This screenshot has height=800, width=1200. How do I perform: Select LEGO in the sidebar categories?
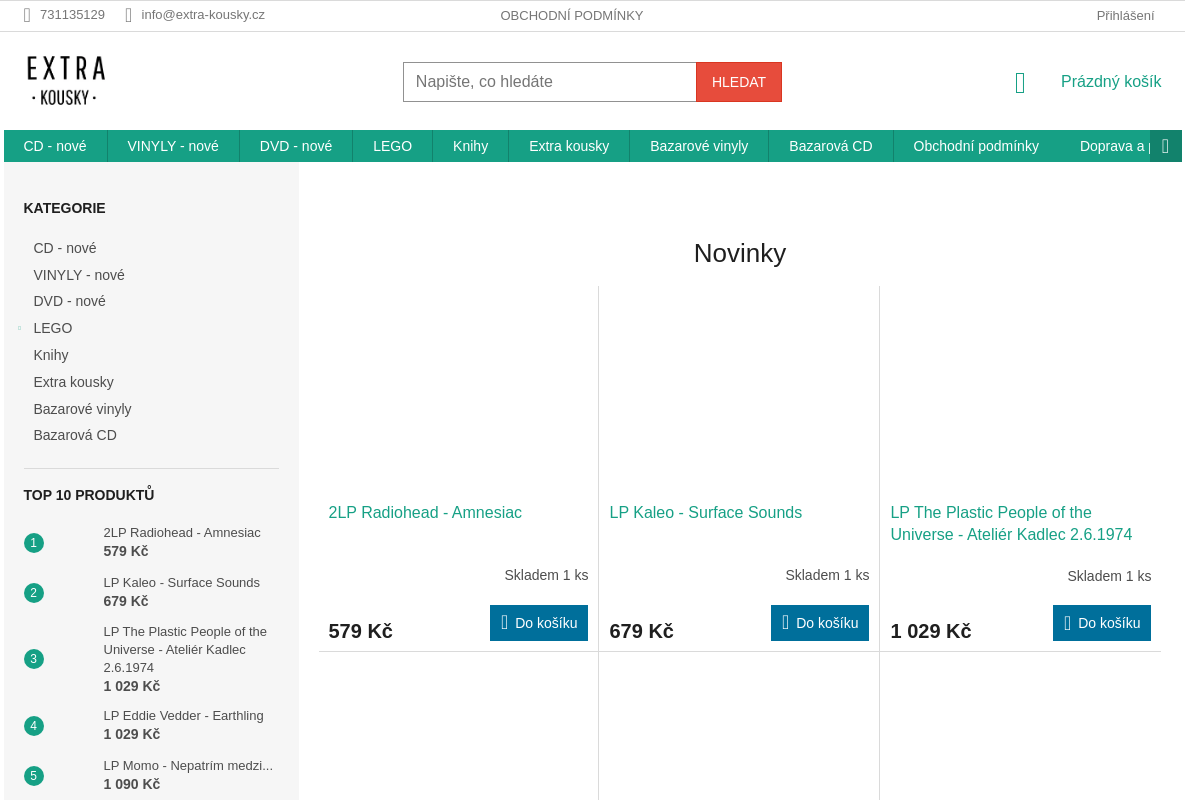tap(53, 328)
